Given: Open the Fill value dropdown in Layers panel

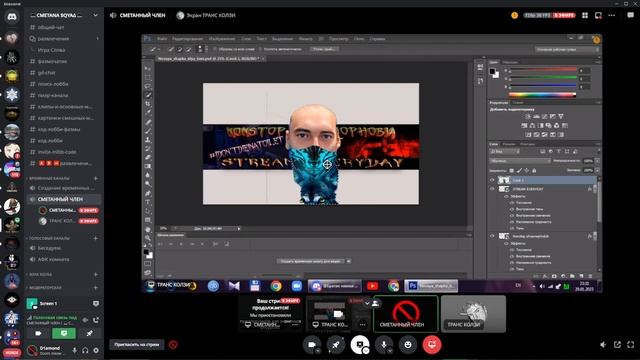Looking at the screenshot, I should point(598,170).
